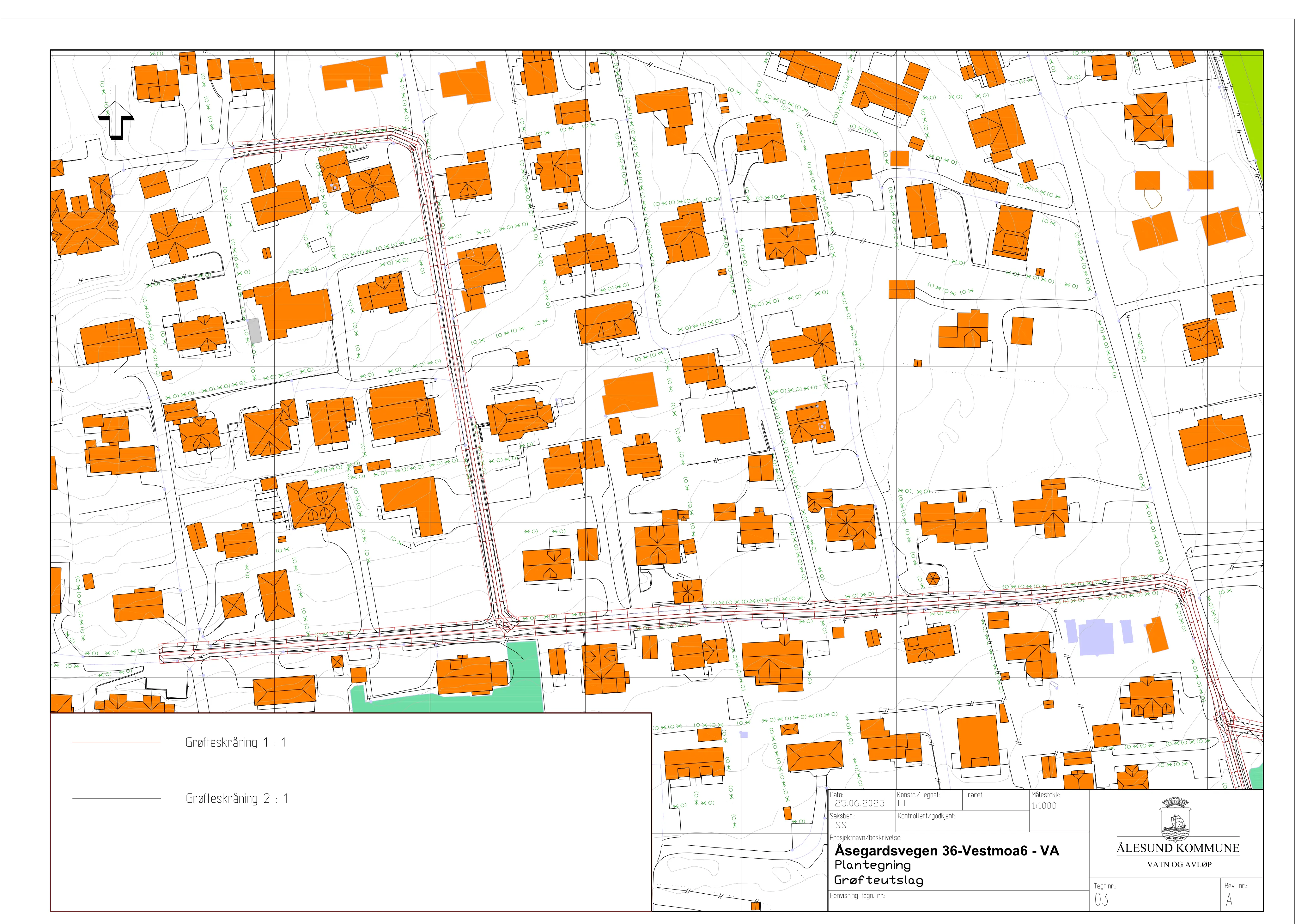Select the 'Plantegning' description line

click(x=873, y=865)
